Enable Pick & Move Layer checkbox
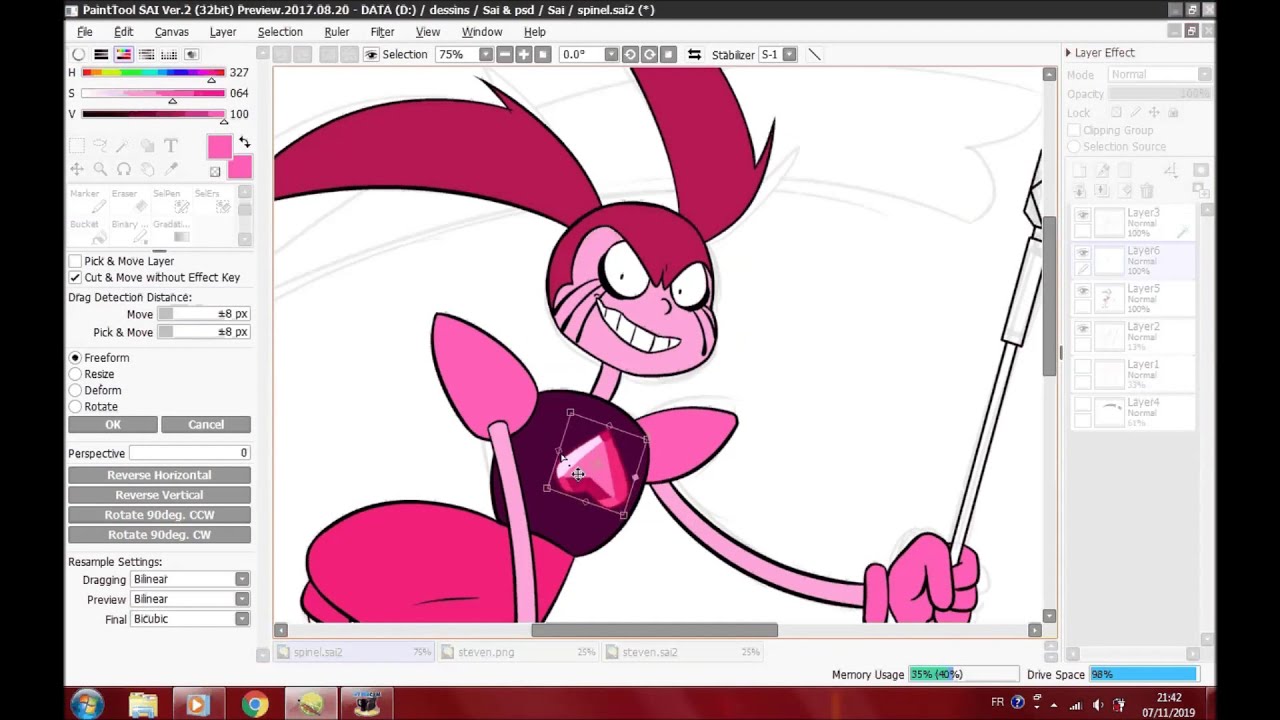The image size is (1280, 720). coord(75,261)
